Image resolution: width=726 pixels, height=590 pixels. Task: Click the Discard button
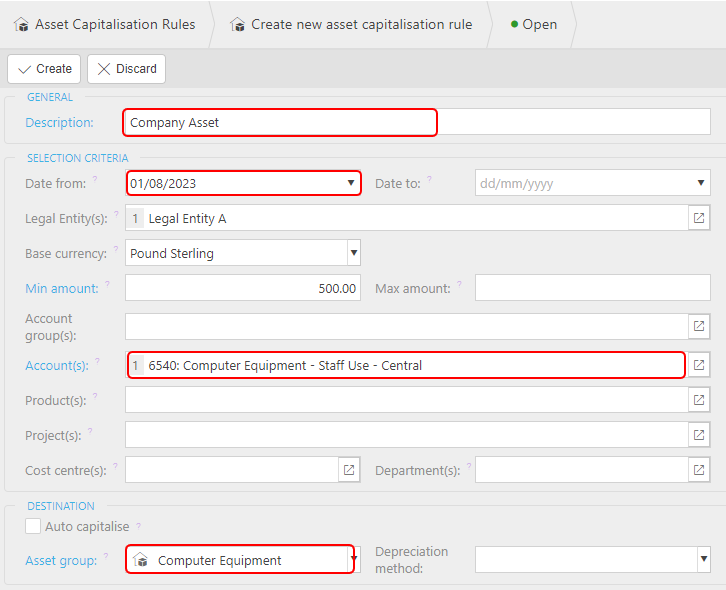point(126,69)
